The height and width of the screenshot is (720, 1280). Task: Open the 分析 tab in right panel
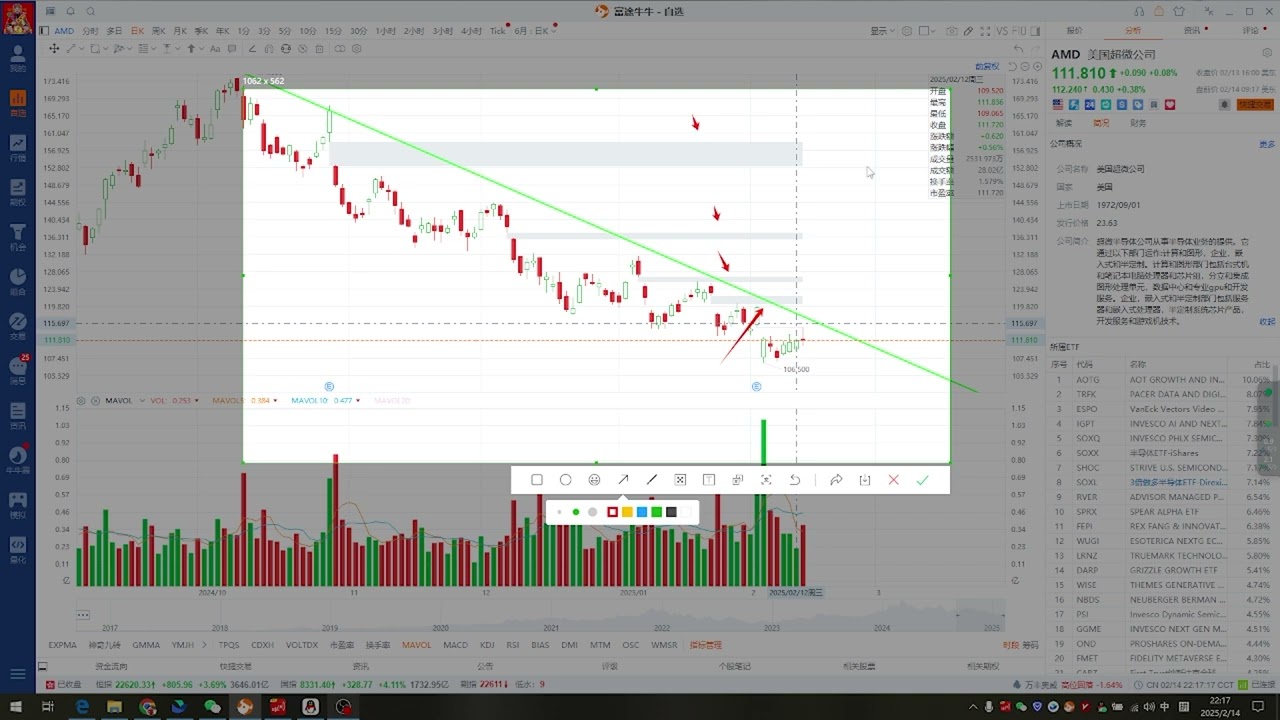pyautogui.click(x=1133, y=31)
